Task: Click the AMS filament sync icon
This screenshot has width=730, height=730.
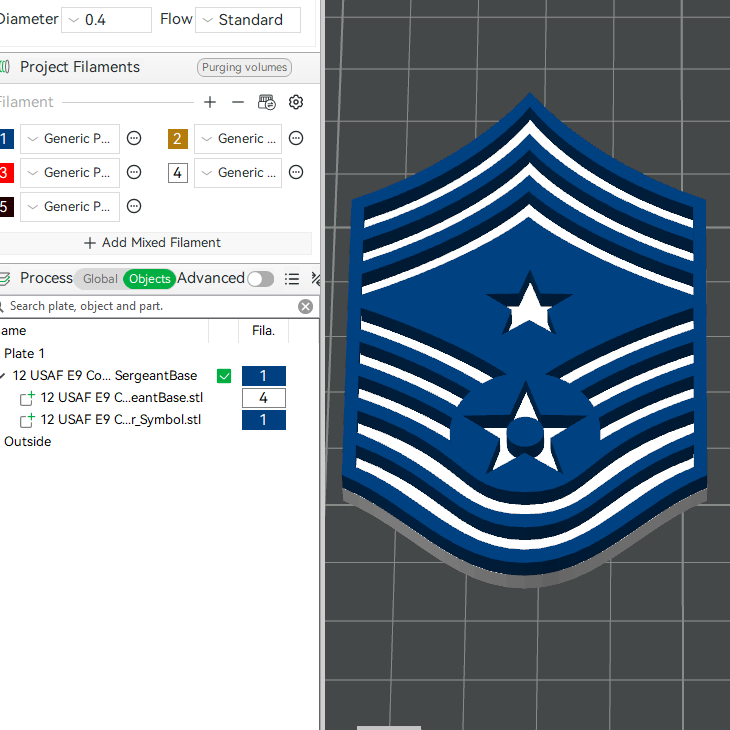Action: (267, 102)
